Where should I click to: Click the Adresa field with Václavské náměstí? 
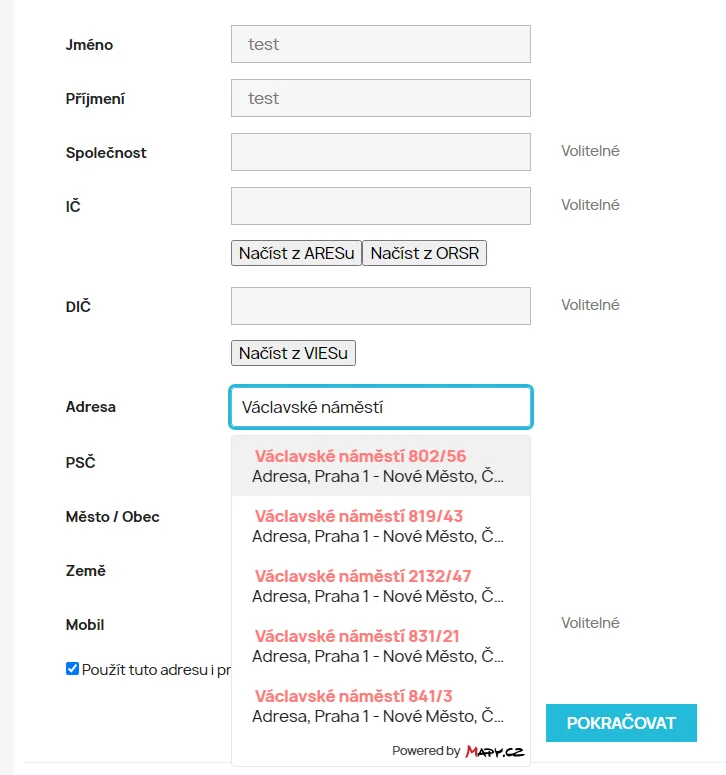coord(380,407)
